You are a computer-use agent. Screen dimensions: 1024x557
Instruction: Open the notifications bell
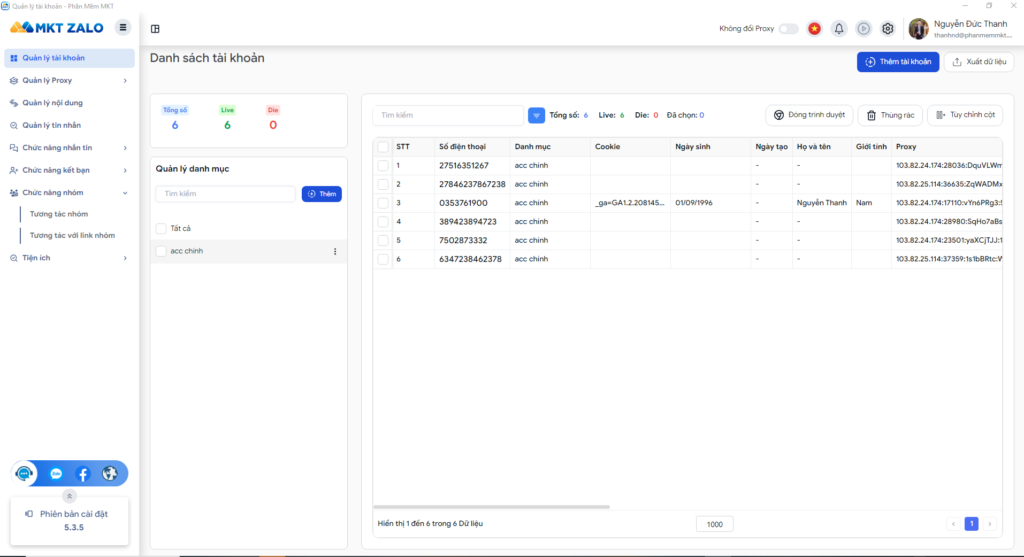pyautogui.click(x=839, y=29)
